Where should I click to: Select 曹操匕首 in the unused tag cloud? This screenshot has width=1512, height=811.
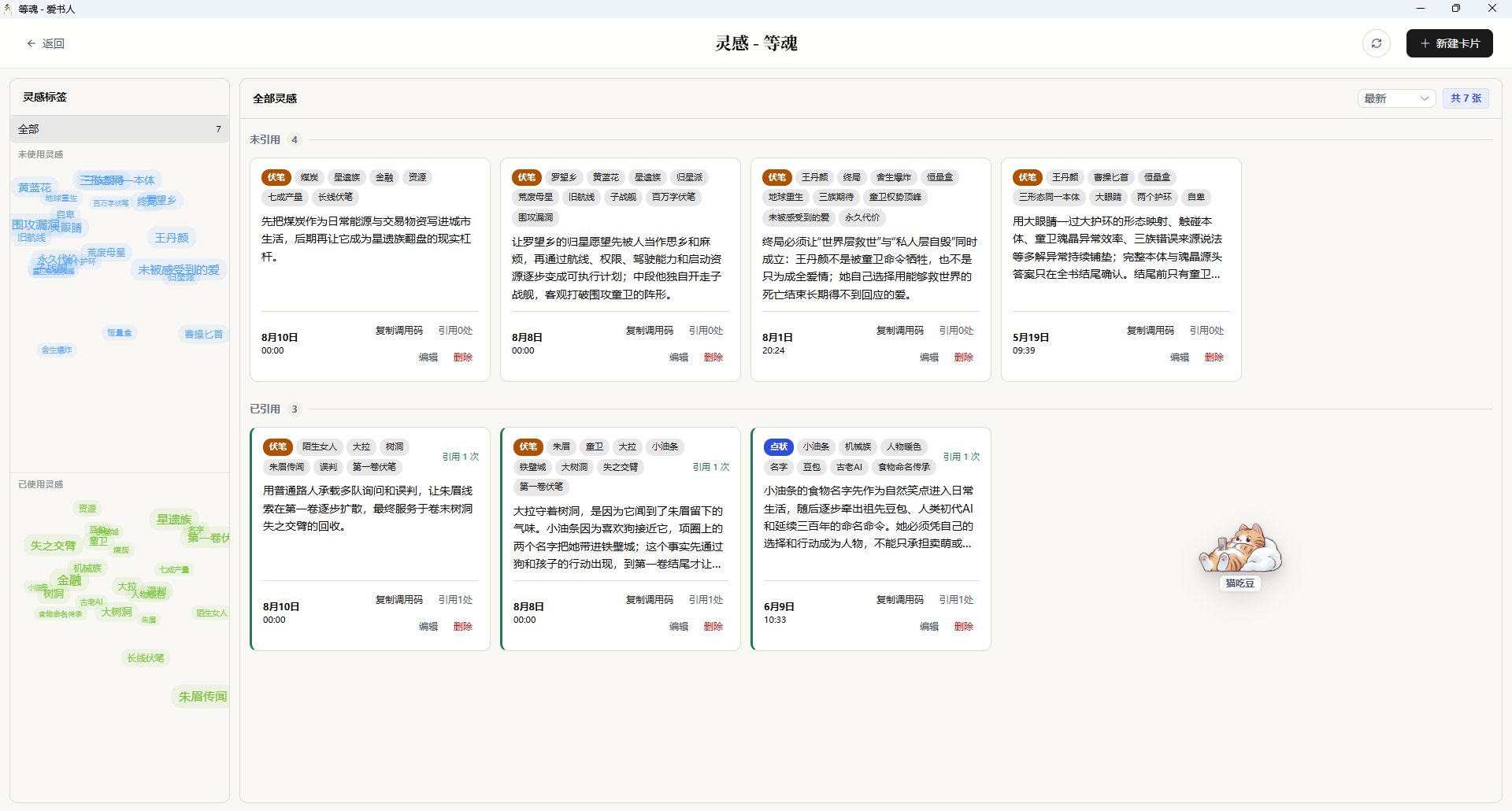coord(204,335)
